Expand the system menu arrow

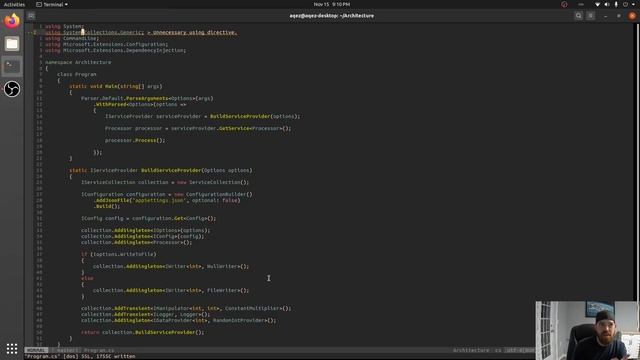[634, 4]
